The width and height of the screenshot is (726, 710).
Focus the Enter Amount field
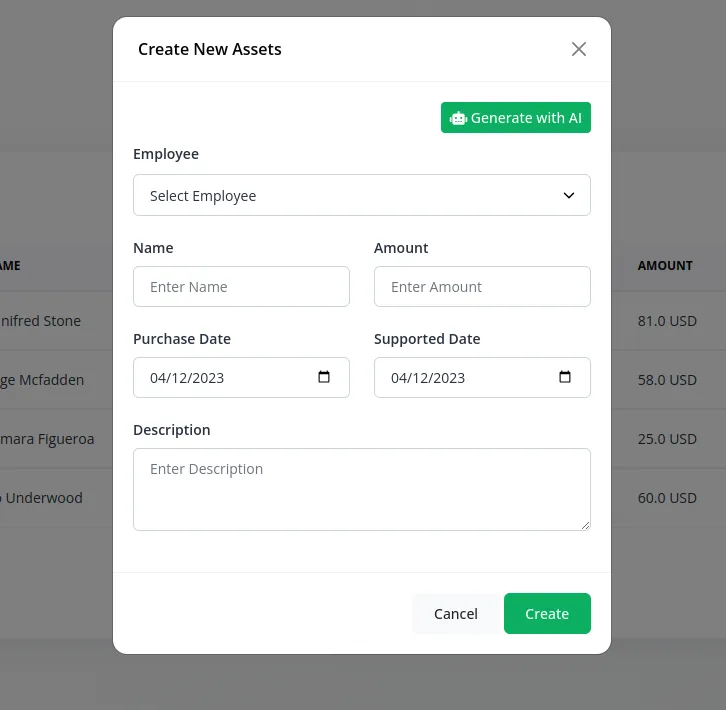(x=482, y=287)
